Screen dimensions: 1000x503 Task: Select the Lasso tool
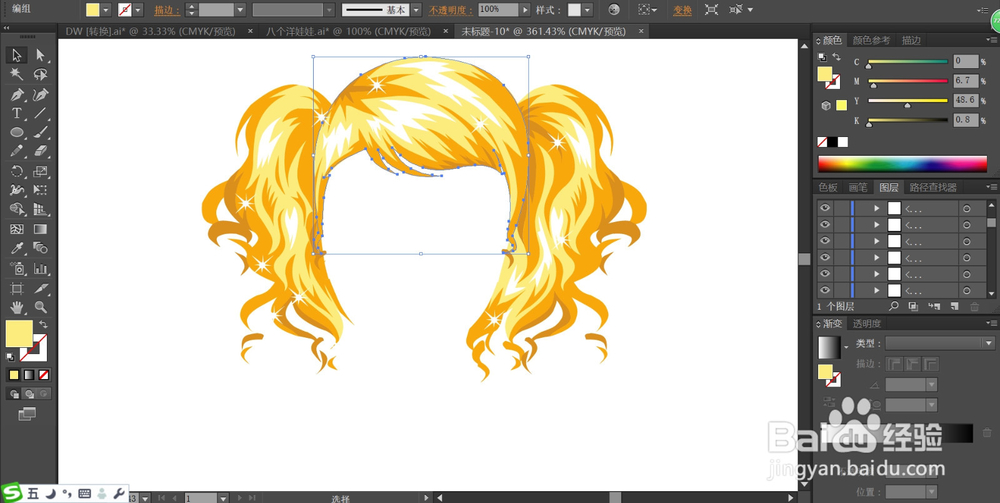tap(40, 75)
